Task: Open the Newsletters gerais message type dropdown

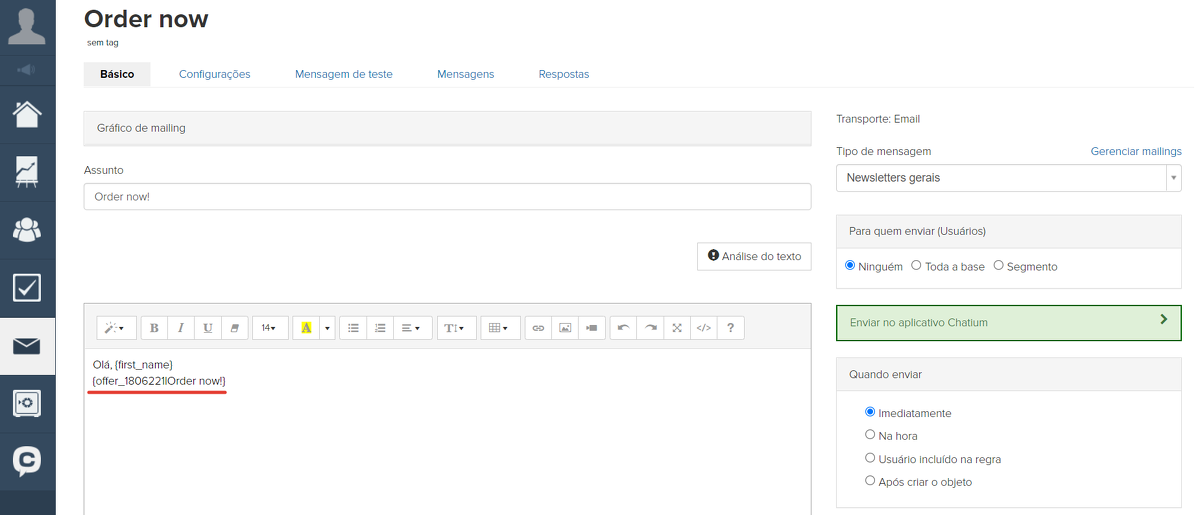Action: (1008, 178)
